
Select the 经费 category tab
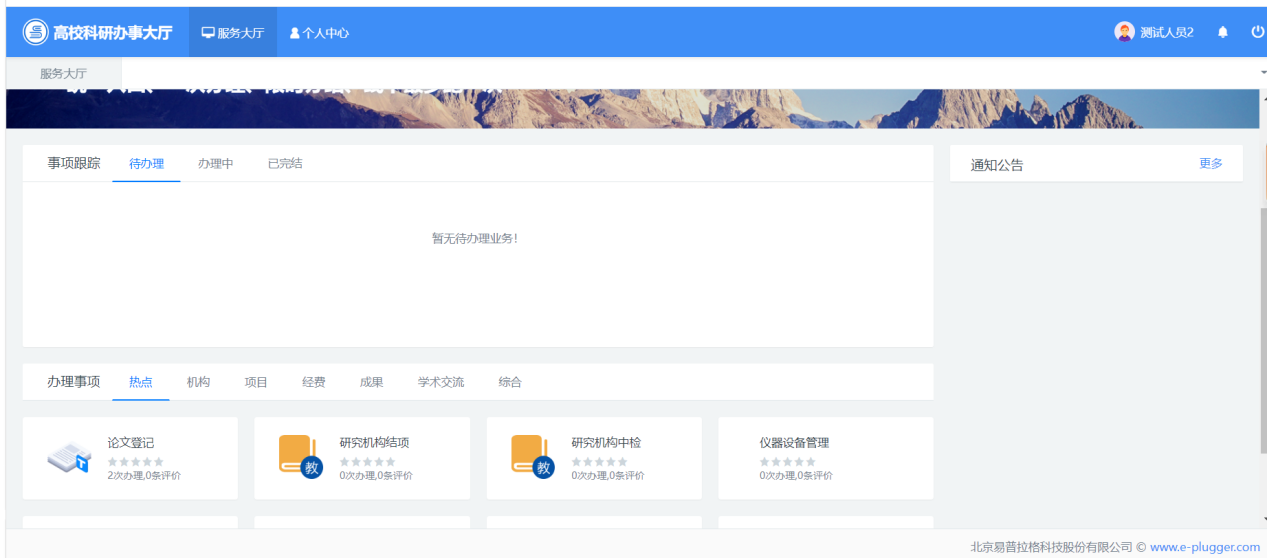(x=313, y=382)
